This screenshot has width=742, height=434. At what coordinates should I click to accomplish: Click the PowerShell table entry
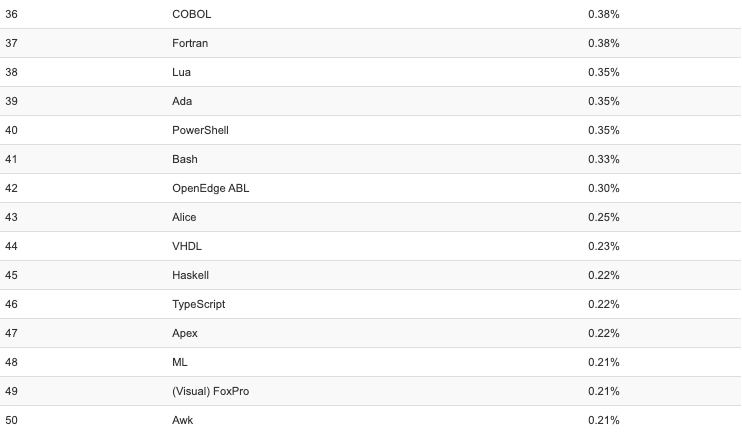[x=200, y=131]
